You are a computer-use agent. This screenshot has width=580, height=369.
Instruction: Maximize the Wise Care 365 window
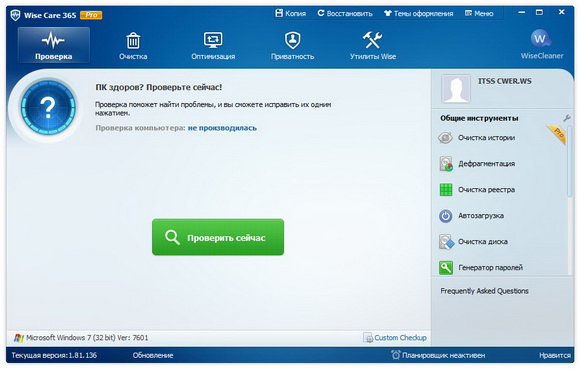[539, 12]
